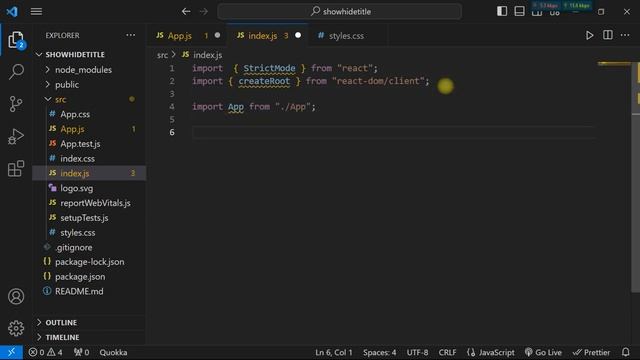This screenshot has height=360, width=640.
Task: Go back with the left arrow
Action: click(186, 11)
